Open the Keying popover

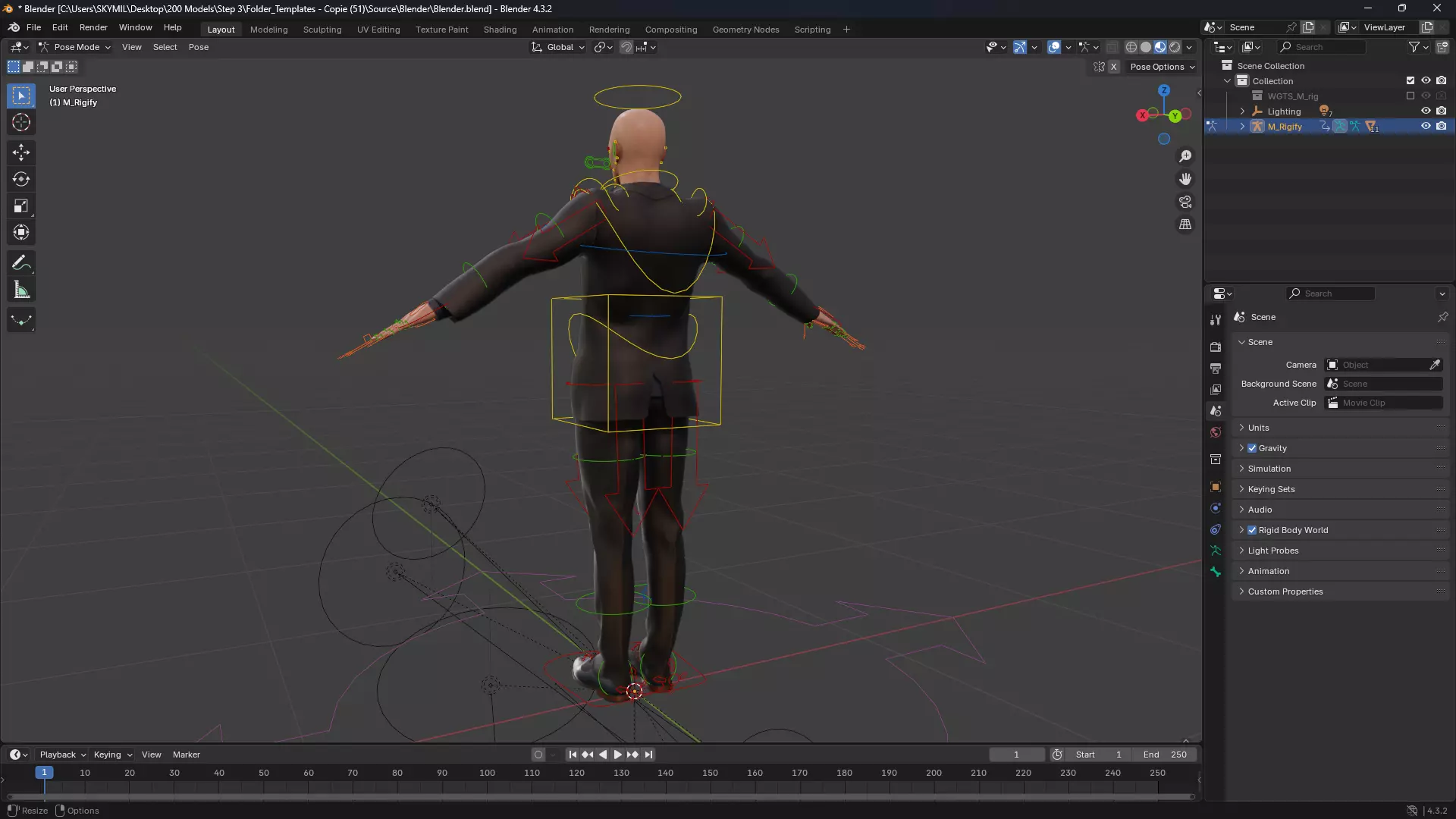point(112,755)
